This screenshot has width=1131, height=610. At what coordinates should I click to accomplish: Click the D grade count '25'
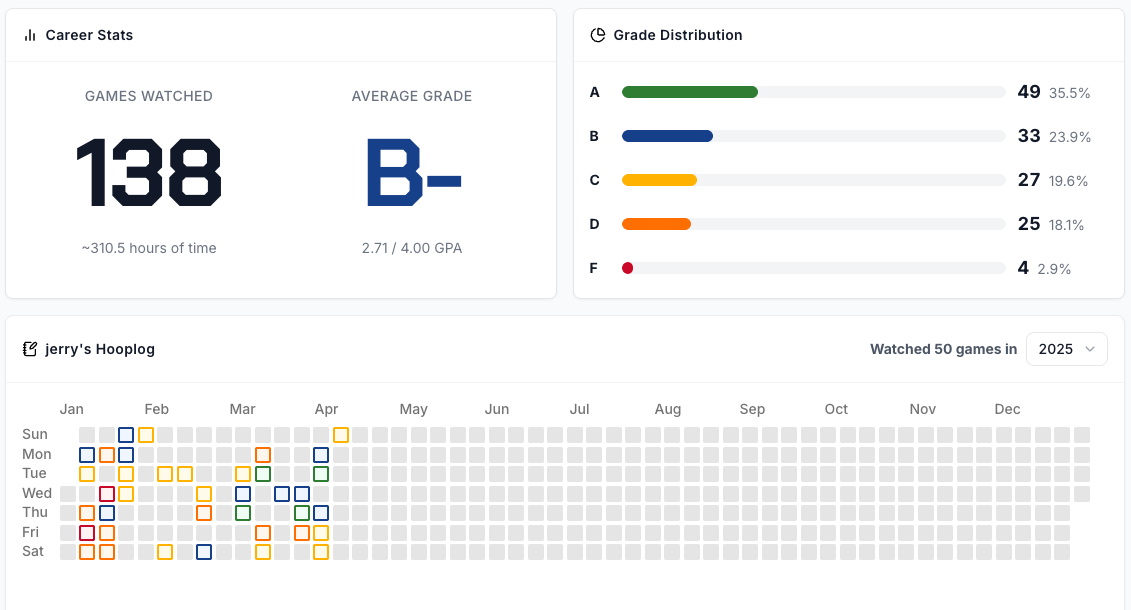tap(1029, 224)
